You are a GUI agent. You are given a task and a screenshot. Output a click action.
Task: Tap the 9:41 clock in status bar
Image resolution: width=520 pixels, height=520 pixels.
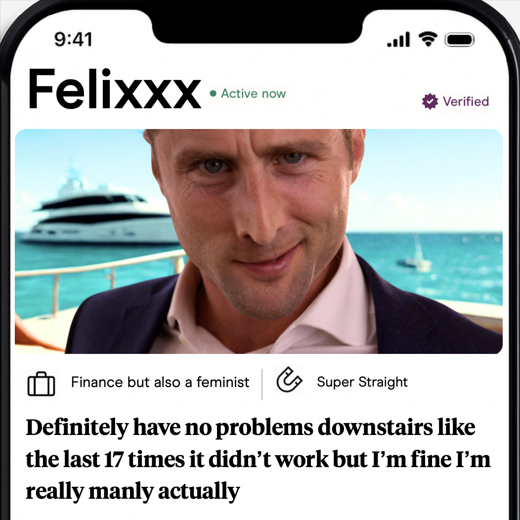pos(73,39)
